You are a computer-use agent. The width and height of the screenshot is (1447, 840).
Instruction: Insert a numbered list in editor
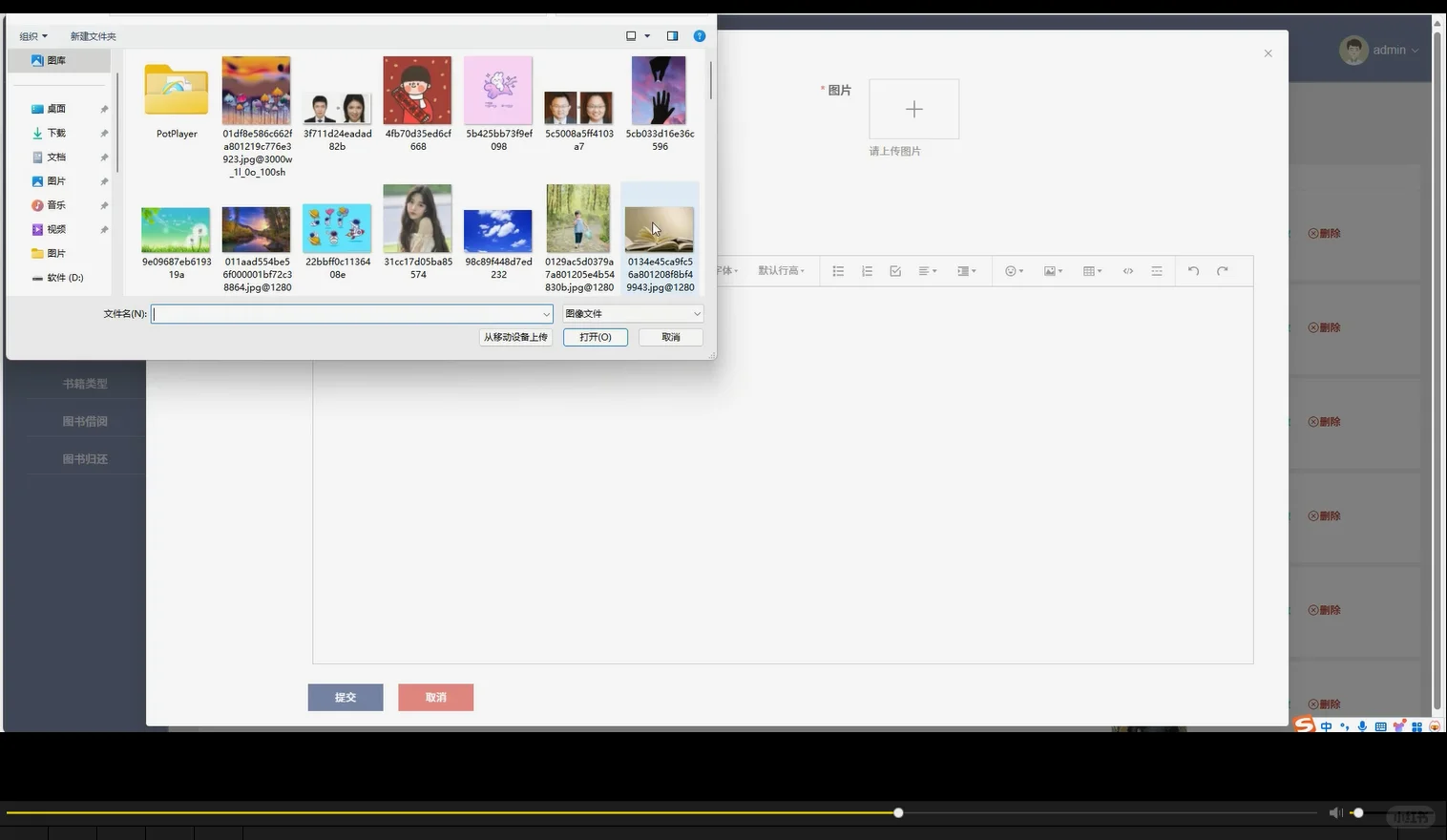click(867, 271)
